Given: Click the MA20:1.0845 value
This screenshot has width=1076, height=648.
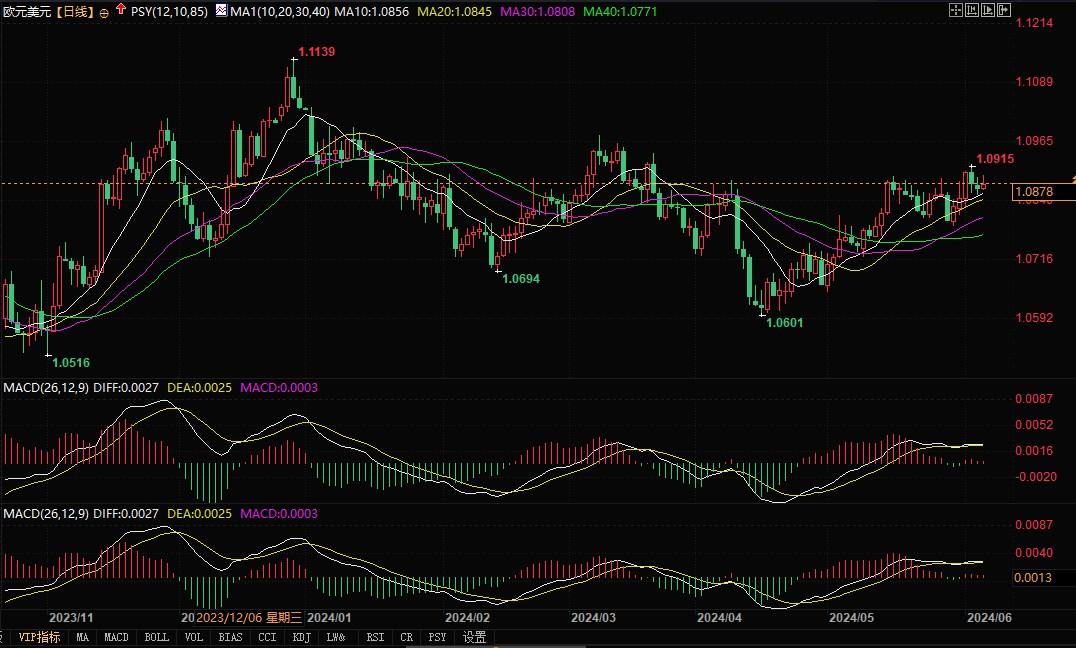Looking at the screenshot, I should pos(454,12).
